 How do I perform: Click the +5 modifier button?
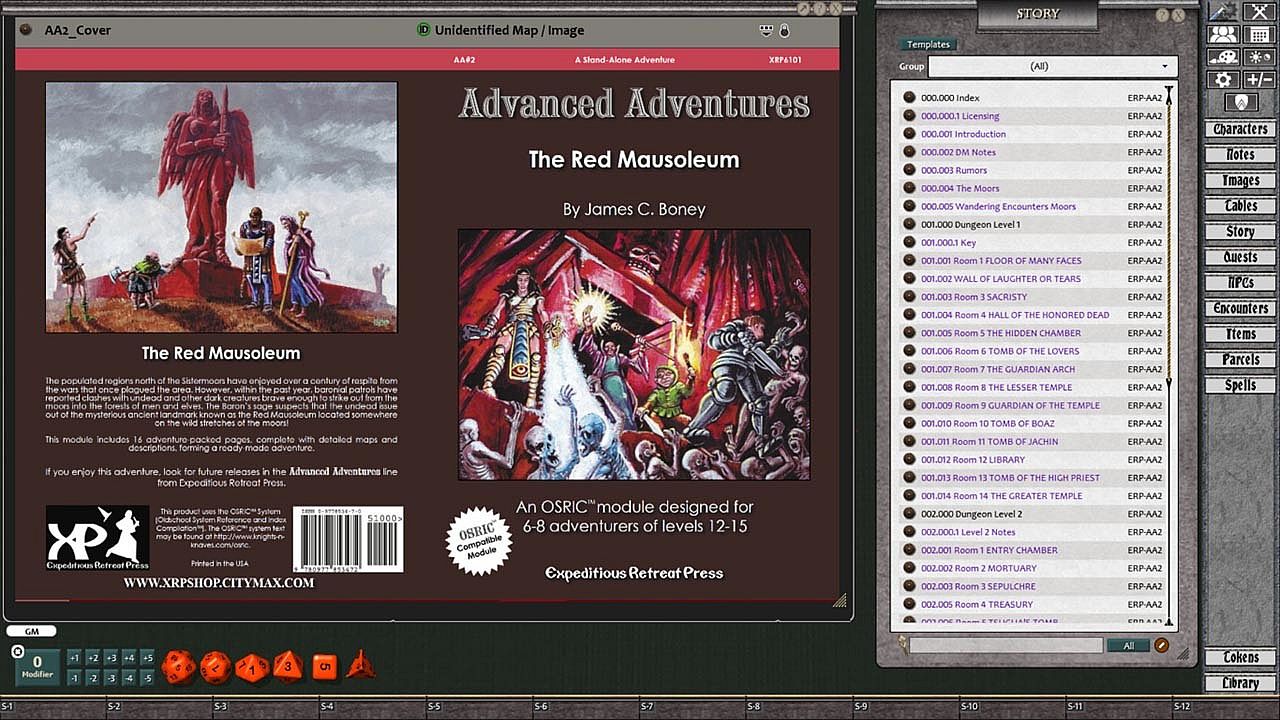pos(147,658)
